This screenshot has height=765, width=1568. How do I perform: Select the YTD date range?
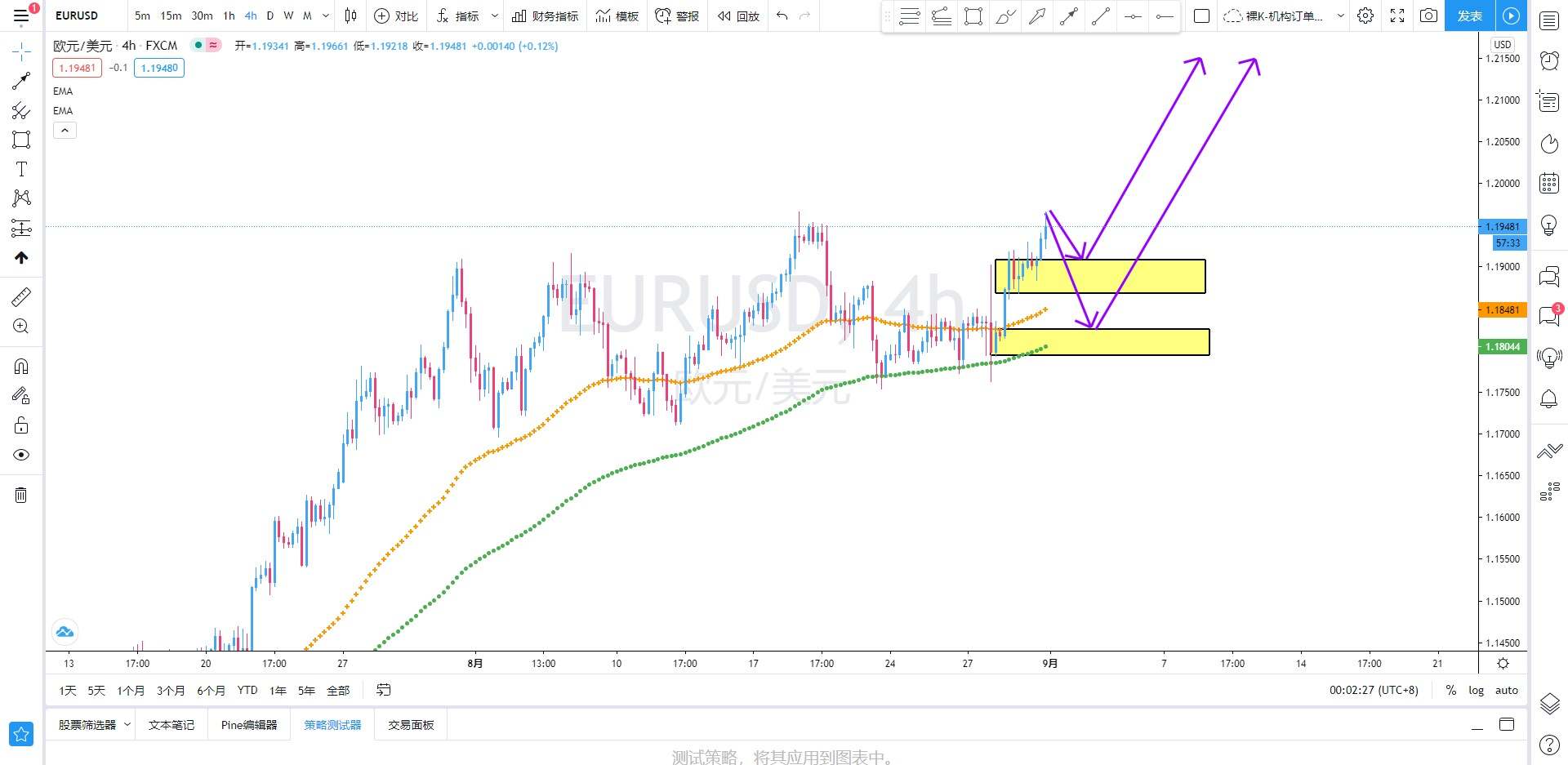(x=247, y=691)
